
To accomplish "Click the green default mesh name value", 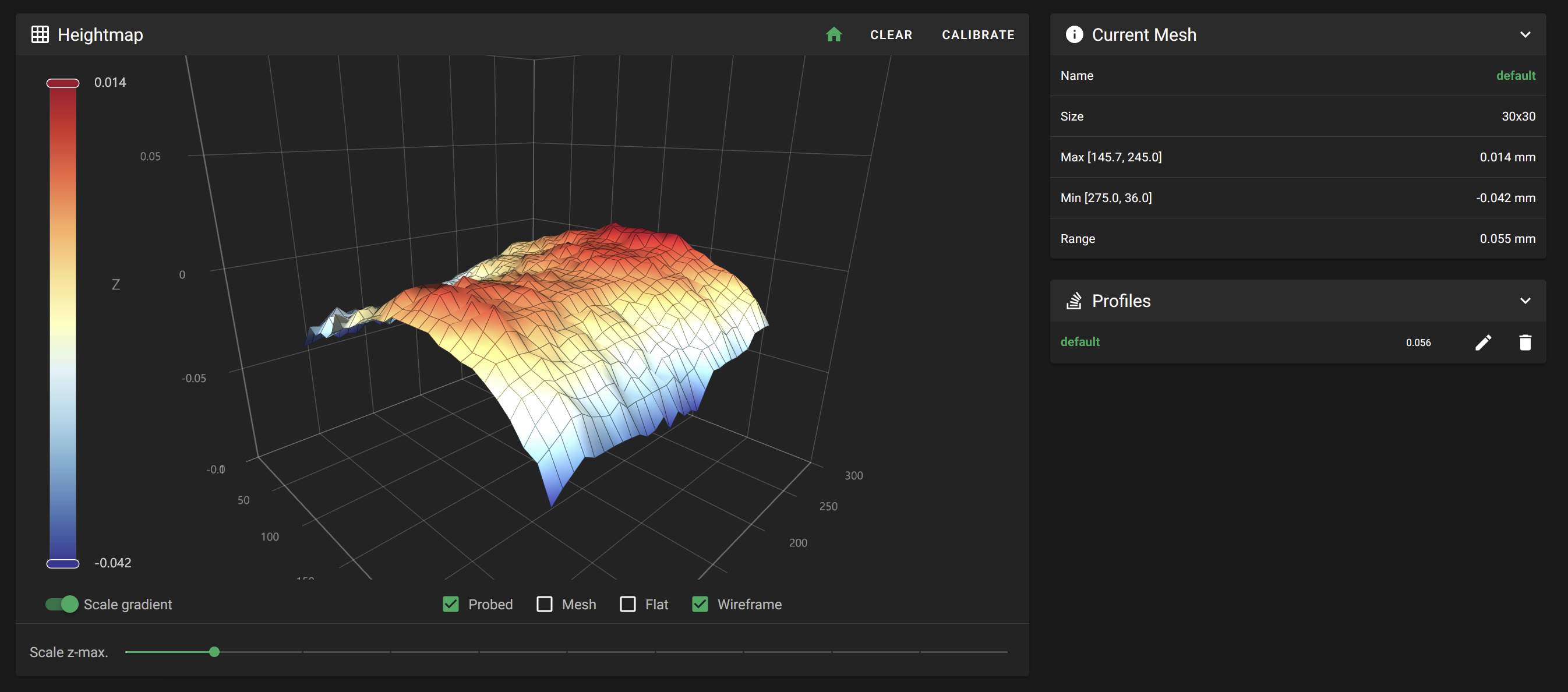I will pyautogui.click(x=1515, y=76).
